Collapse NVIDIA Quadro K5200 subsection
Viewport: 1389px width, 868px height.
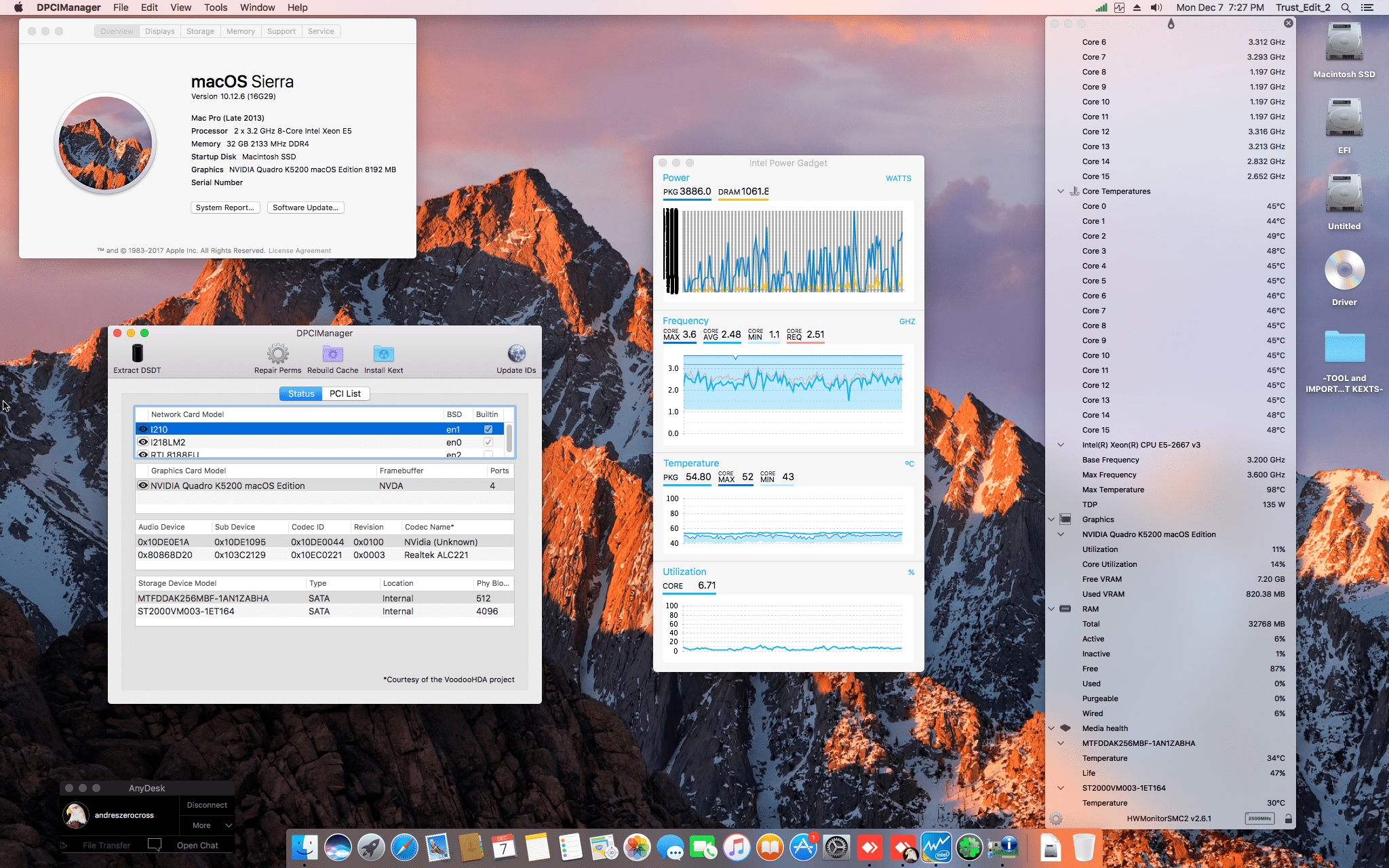click(1061, 534)
